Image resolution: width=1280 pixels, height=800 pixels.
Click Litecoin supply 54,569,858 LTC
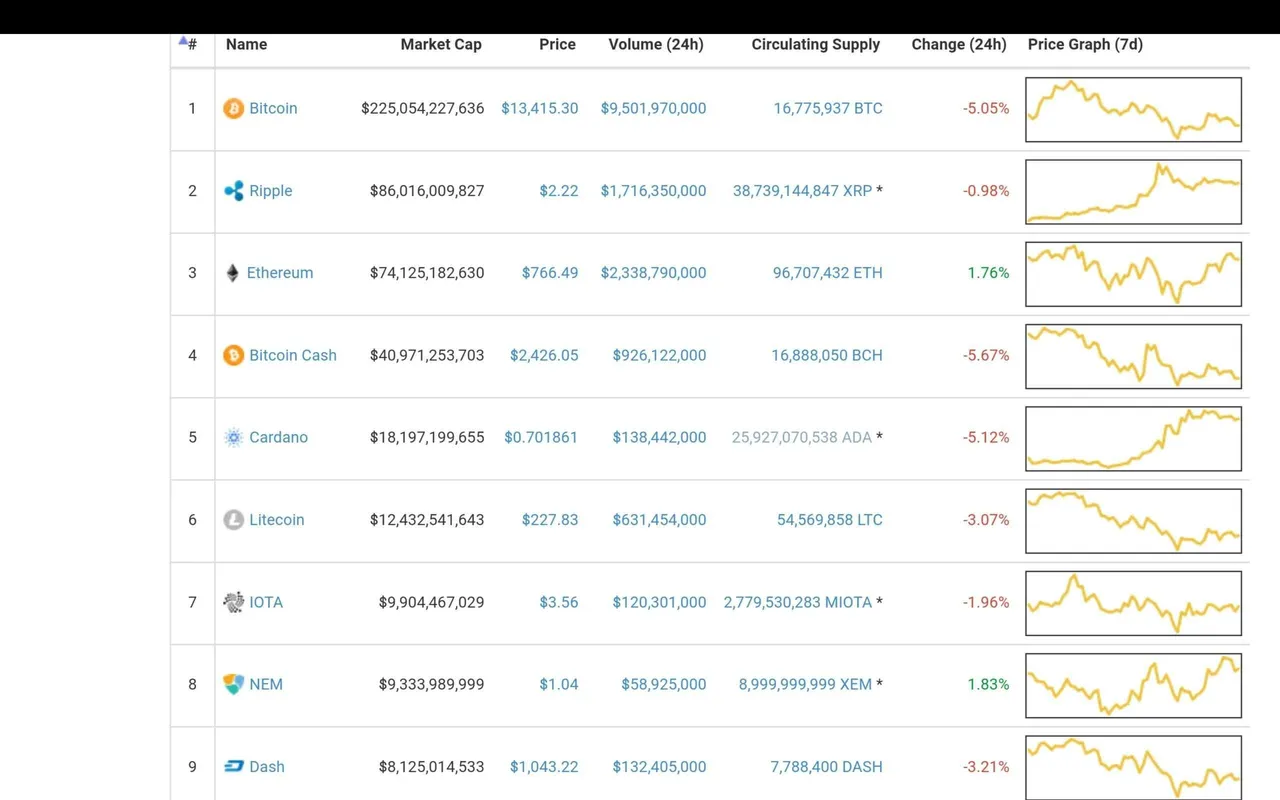pyautogui.click(x=830, y=520)
